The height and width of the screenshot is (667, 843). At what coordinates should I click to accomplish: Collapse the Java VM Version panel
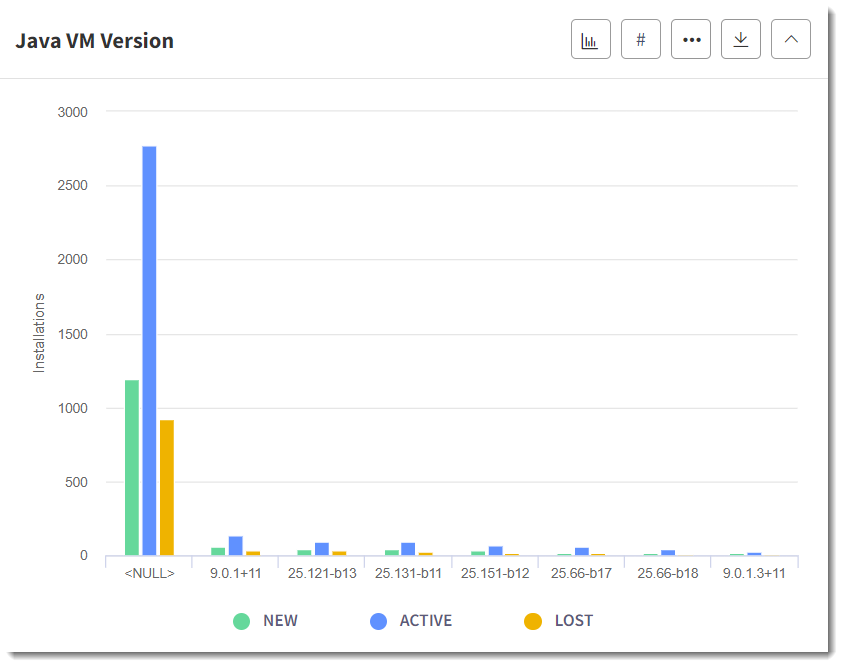click(x=790, y=39)
